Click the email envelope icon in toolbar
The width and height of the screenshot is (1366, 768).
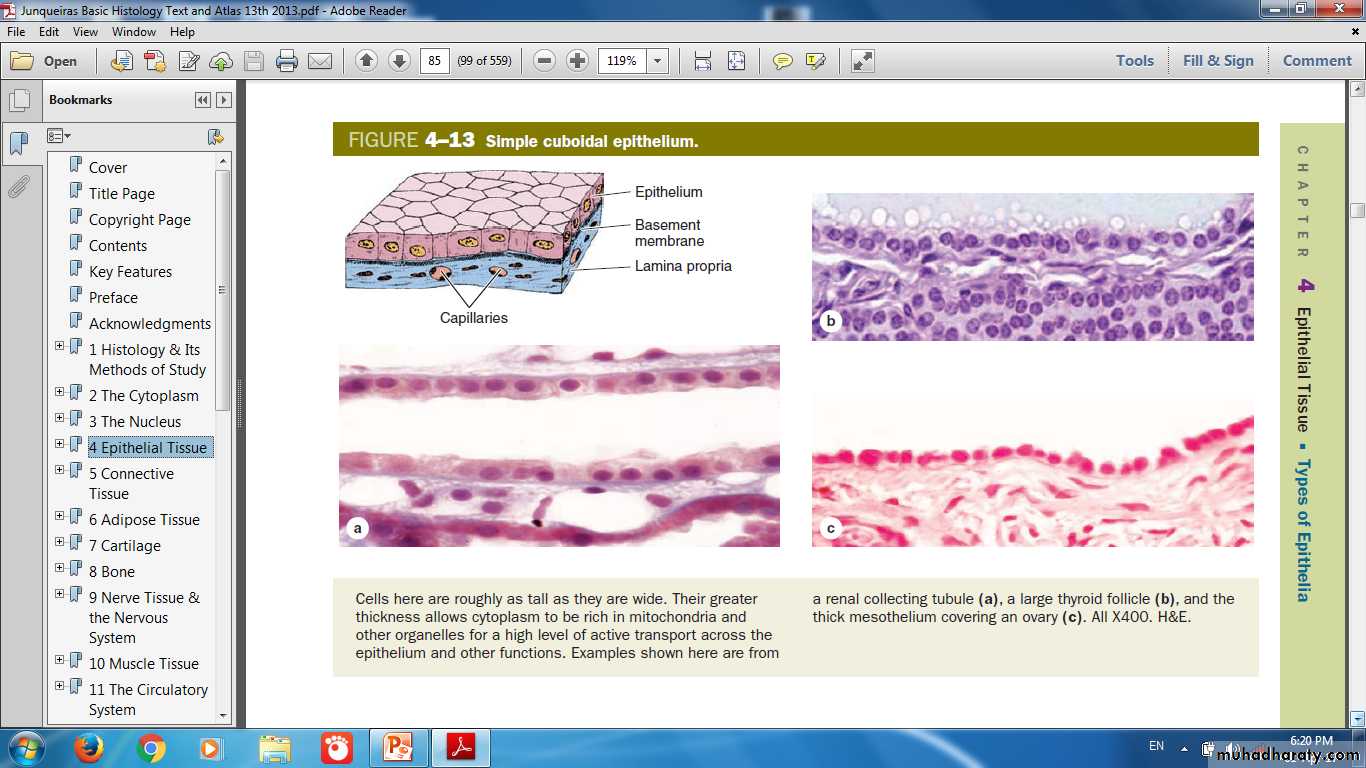(x=320, y=61)
